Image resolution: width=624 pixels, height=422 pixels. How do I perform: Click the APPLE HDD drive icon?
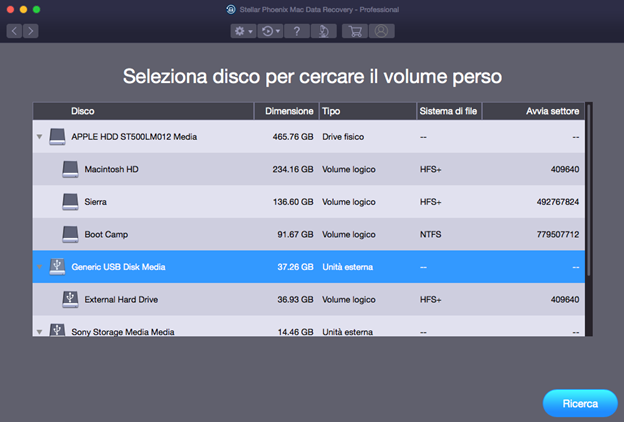click(57, 137)
